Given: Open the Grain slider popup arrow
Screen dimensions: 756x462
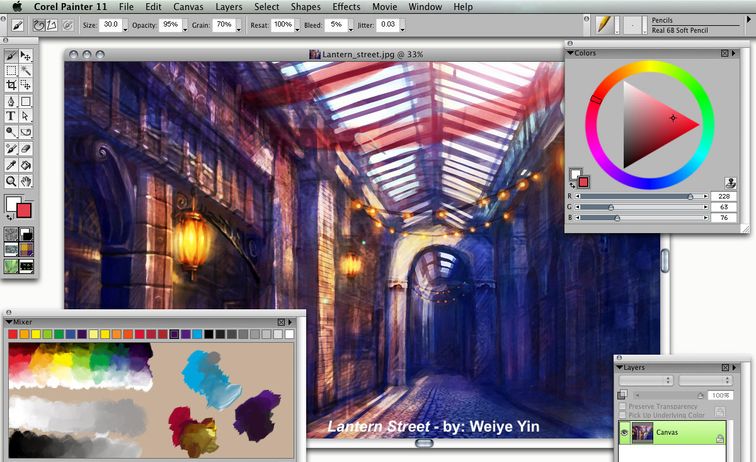Looking at the screenshot, I should (x=238, y=28).
